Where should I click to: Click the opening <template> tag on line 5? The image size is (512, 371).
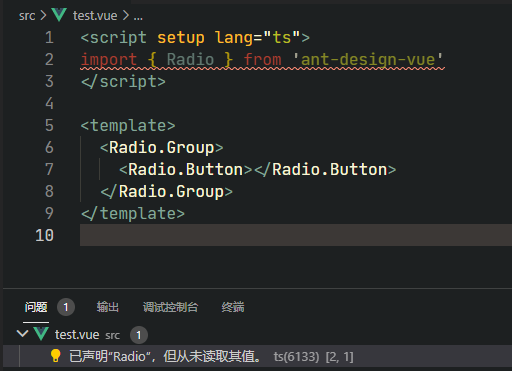coord(128,126)
